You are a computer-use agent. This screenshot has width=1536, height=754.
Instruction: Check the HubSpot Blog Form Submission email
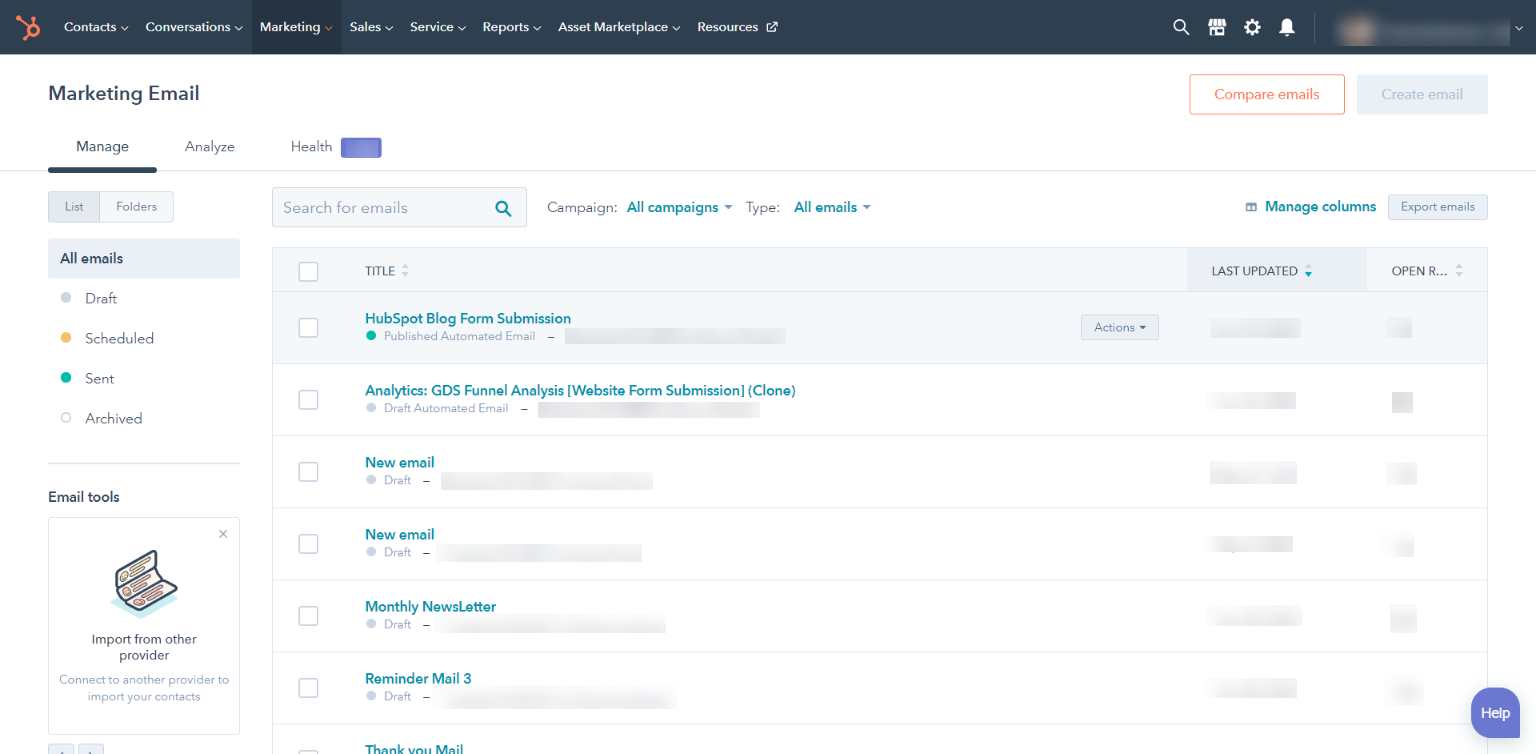(x=308, y=327)
